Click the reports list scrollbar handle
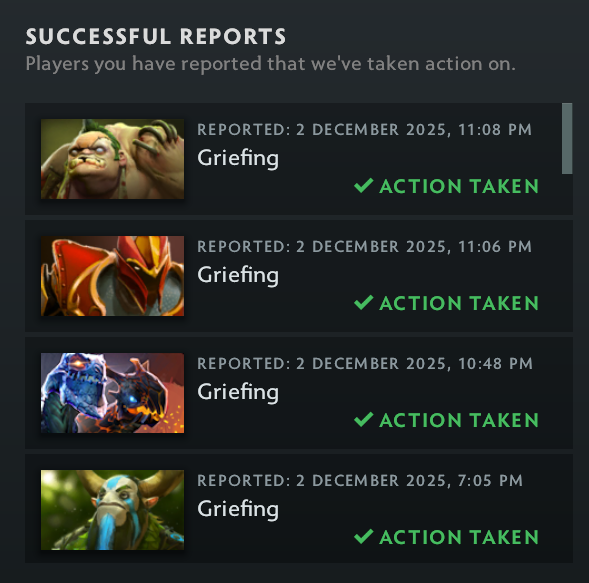This screenshot has height=583, width=589. (567, 138)
